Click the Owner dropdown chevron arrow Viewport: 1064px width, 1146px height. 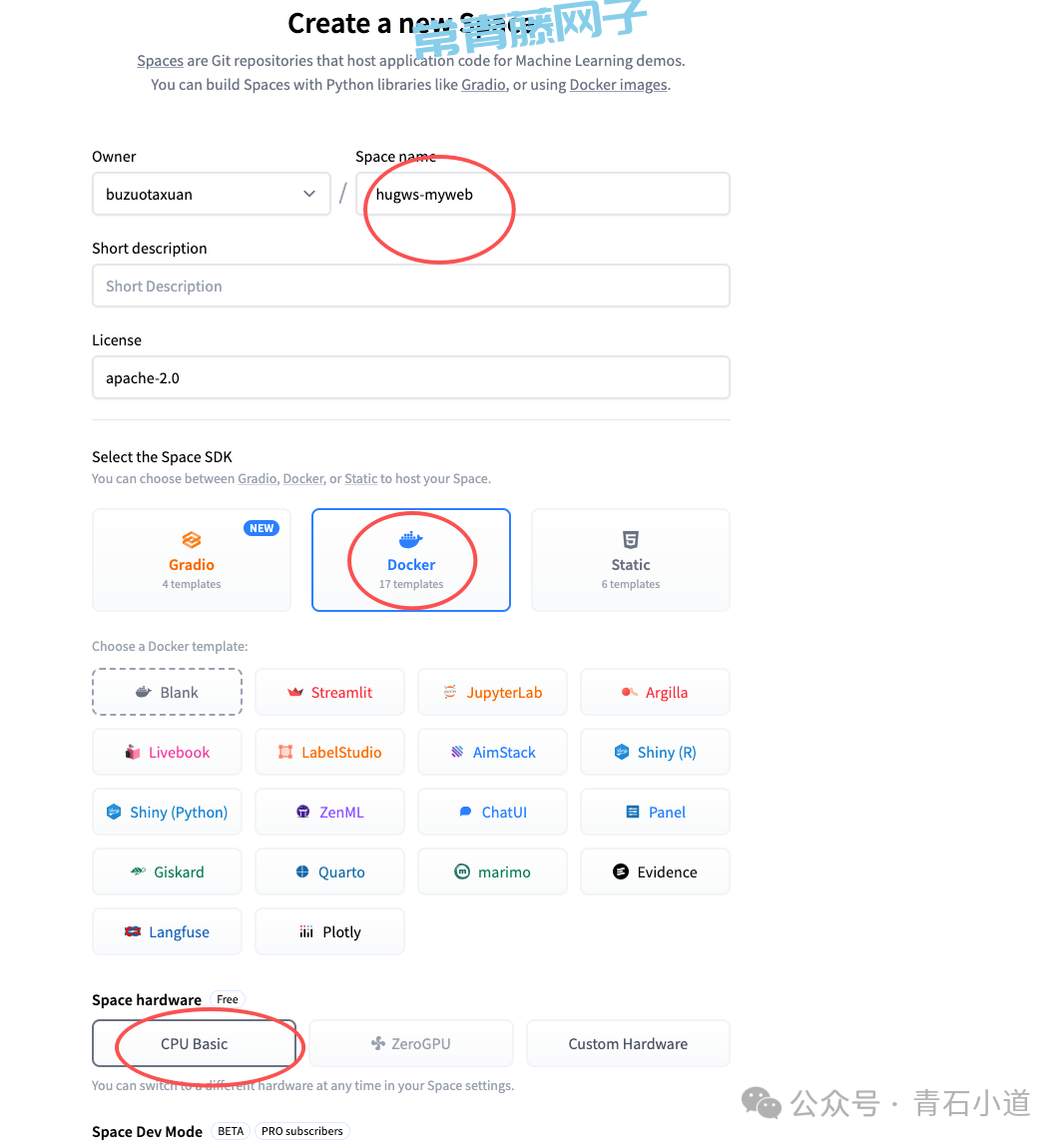[x=309, y=194]
